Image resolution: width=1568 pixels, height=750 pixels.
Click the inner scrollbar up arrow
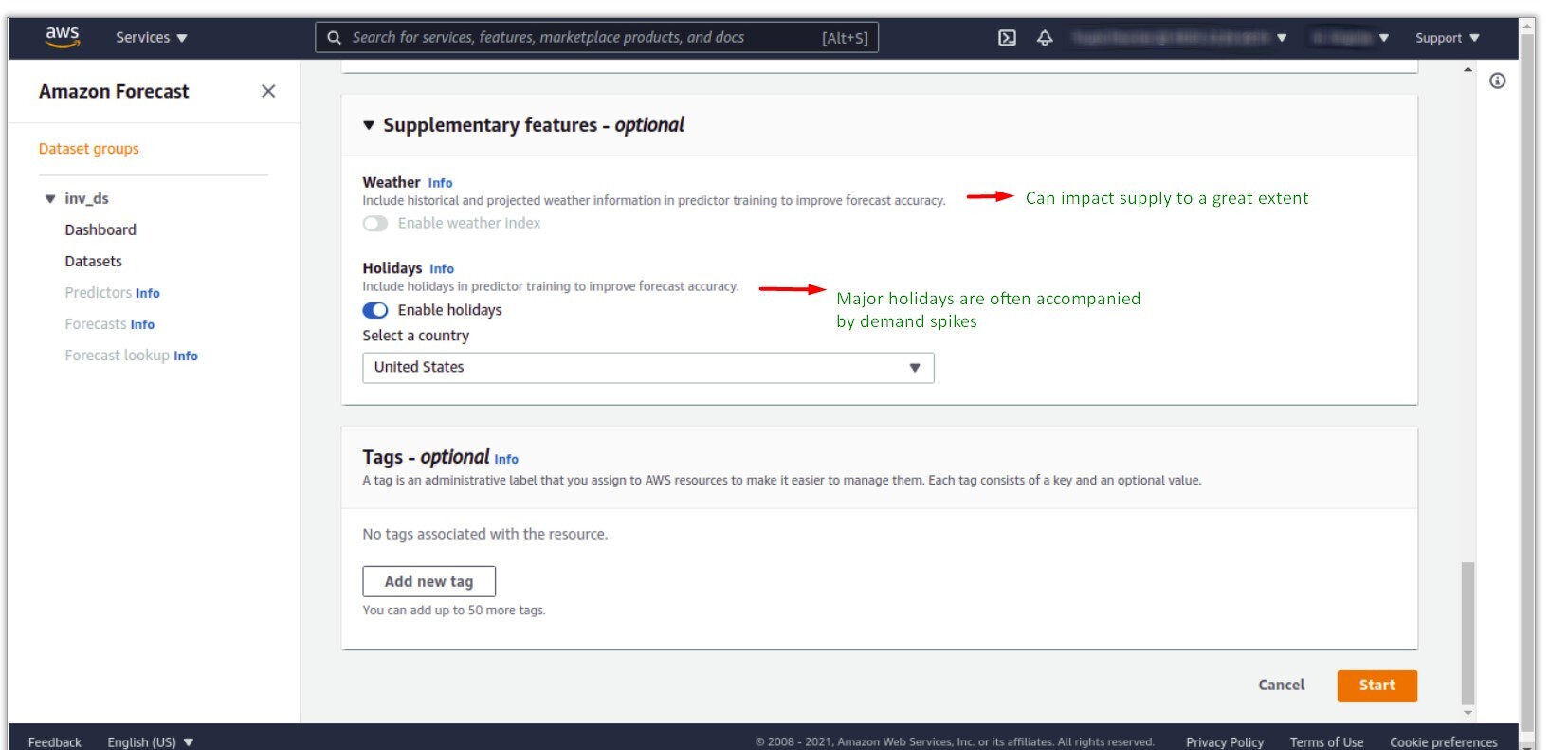tap(1468, 69)
